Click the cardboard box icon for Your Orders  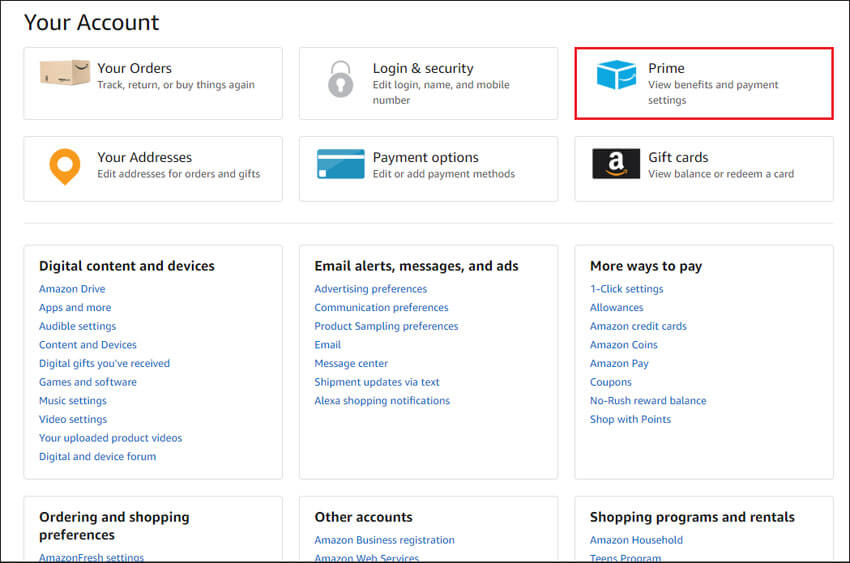click(x=65, y=73)
